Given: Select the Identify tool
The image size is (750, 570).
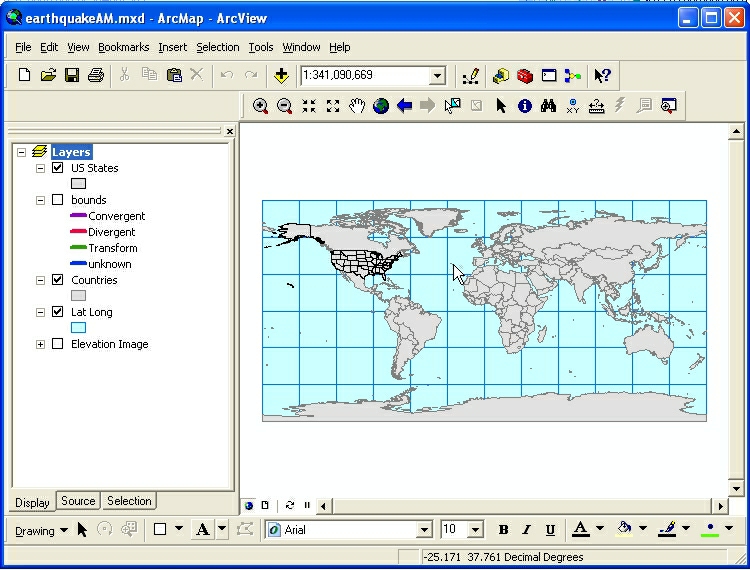Looking at the screenshot, I should (x=525, y=106).
